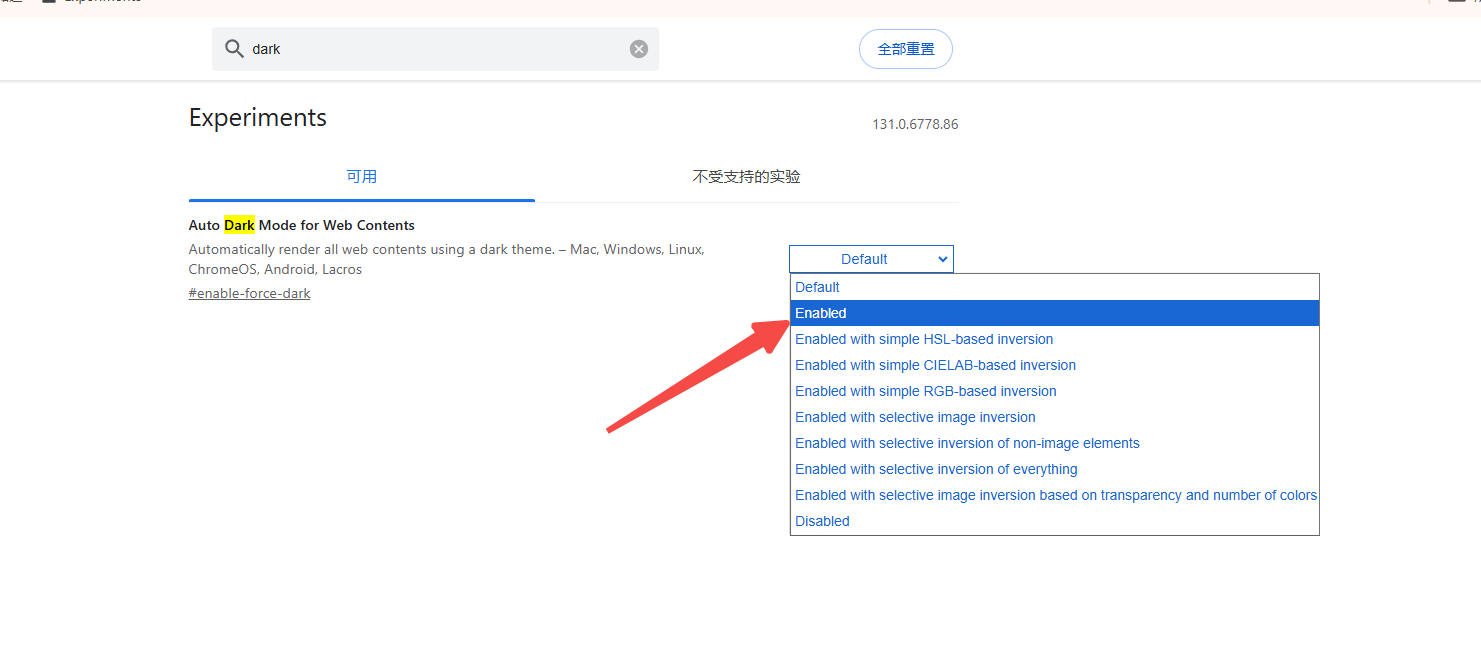Image resolution: width=1481 pixels, height=651 pixels.
Task: Click the Experiments page heading
Action: (258, 118)
